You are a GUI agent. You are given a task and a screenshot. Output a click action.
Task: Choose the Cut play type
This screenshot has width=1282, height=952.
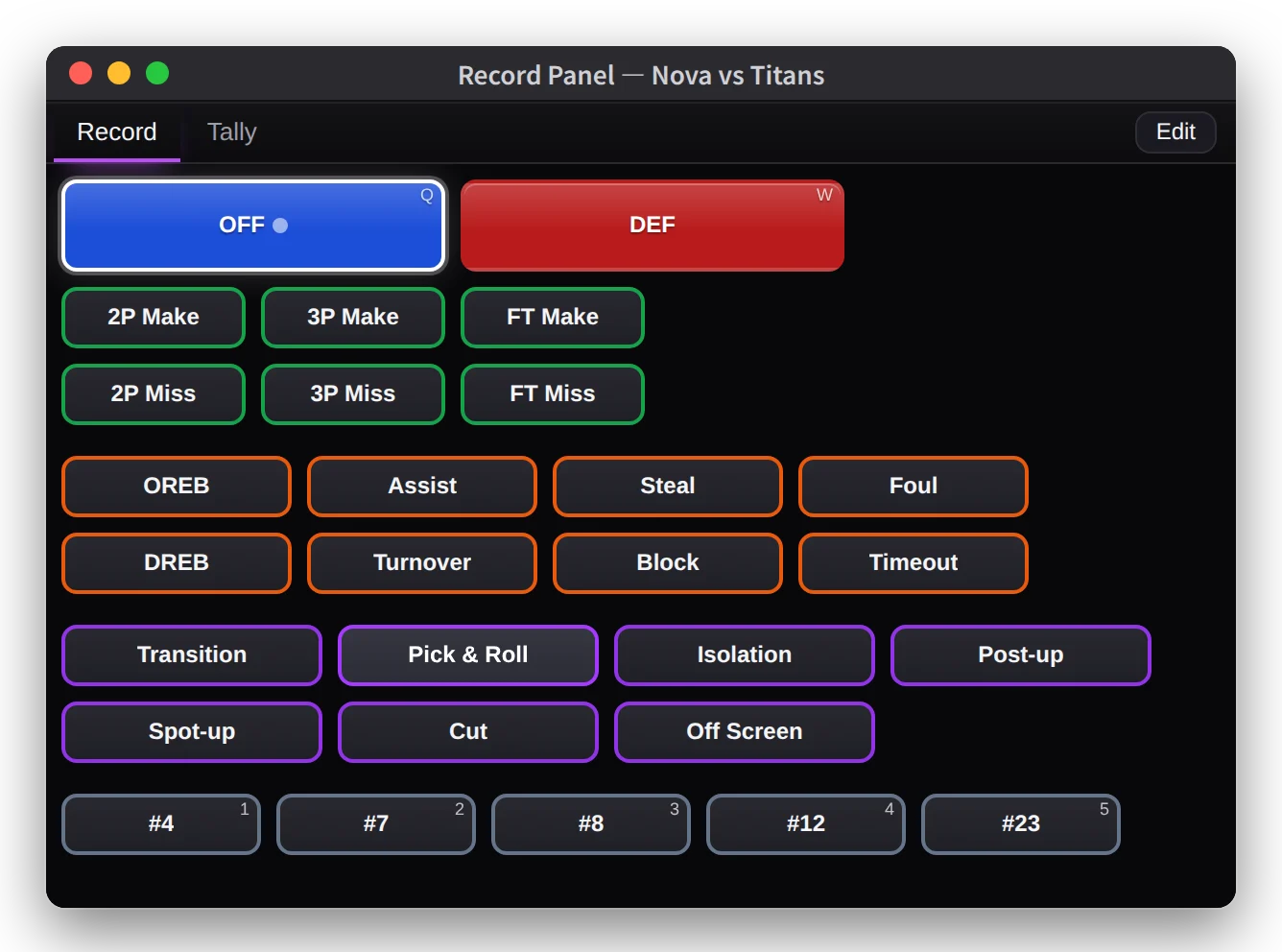tap(468, 732)
